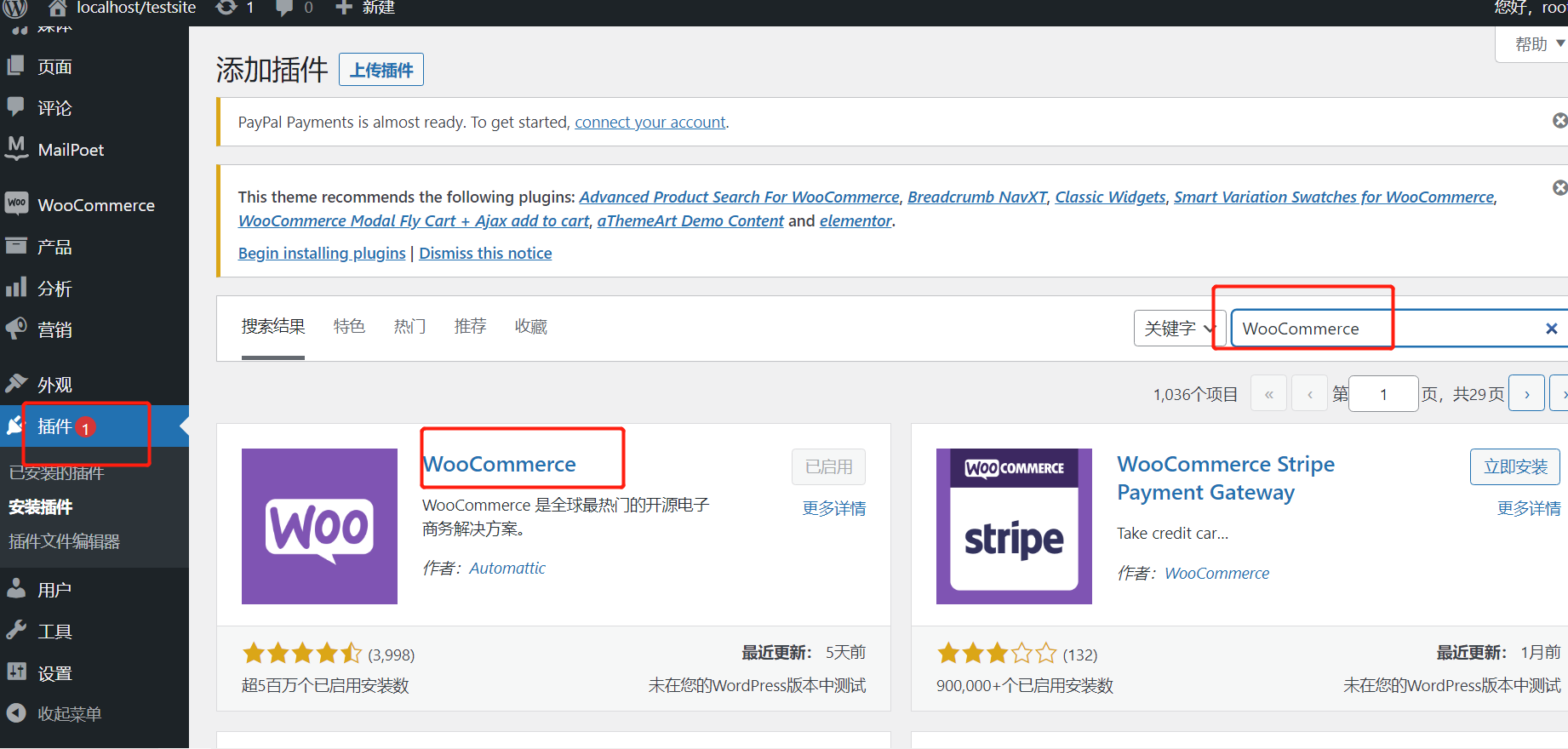Click the home icon for localhost/testsite

click(57, 9)
